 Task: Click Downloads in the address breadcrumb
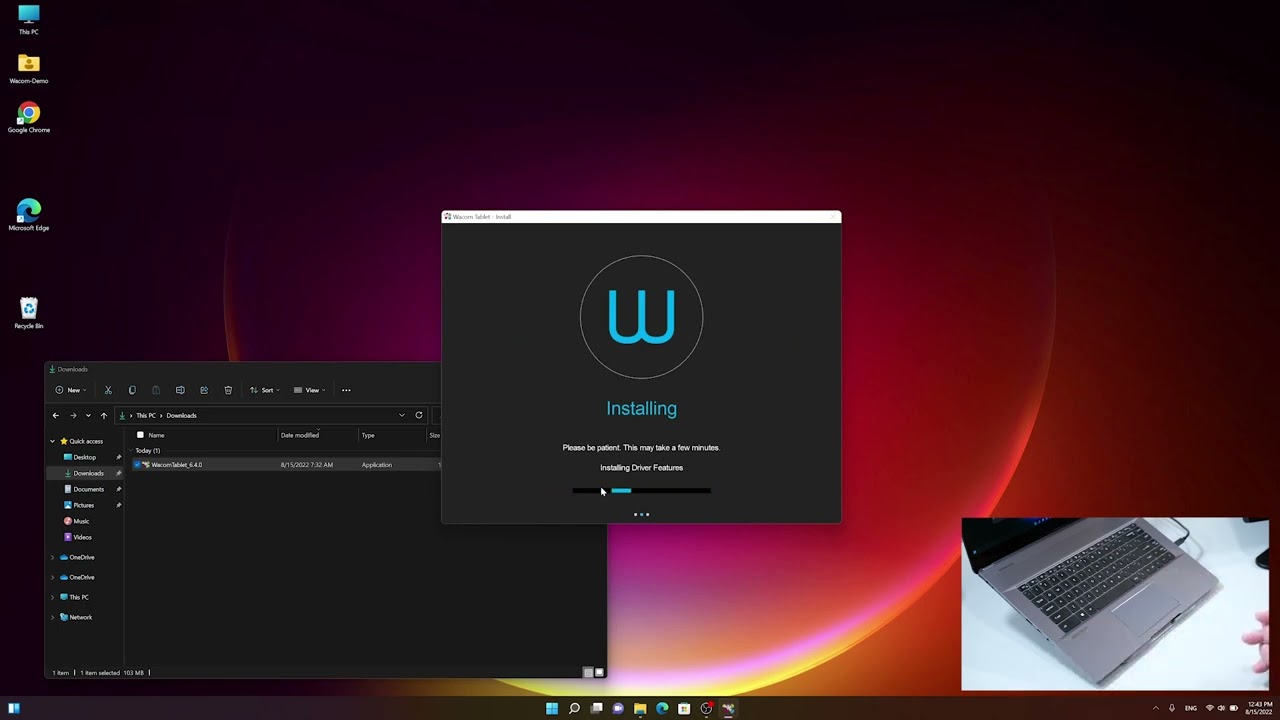(181, 415)
